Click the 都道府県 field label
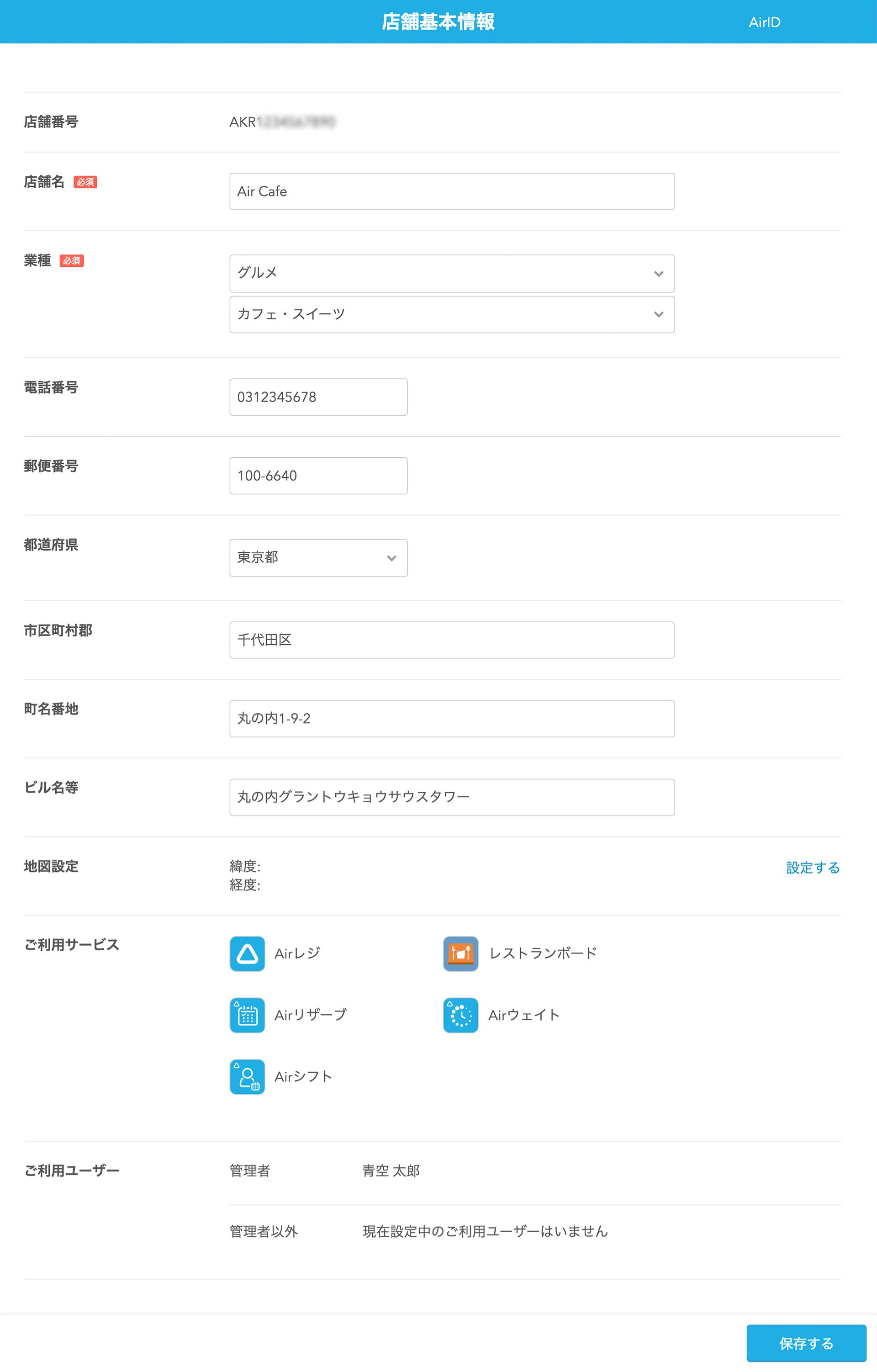This screenshot has height=1372, width=877. point(51,545)
